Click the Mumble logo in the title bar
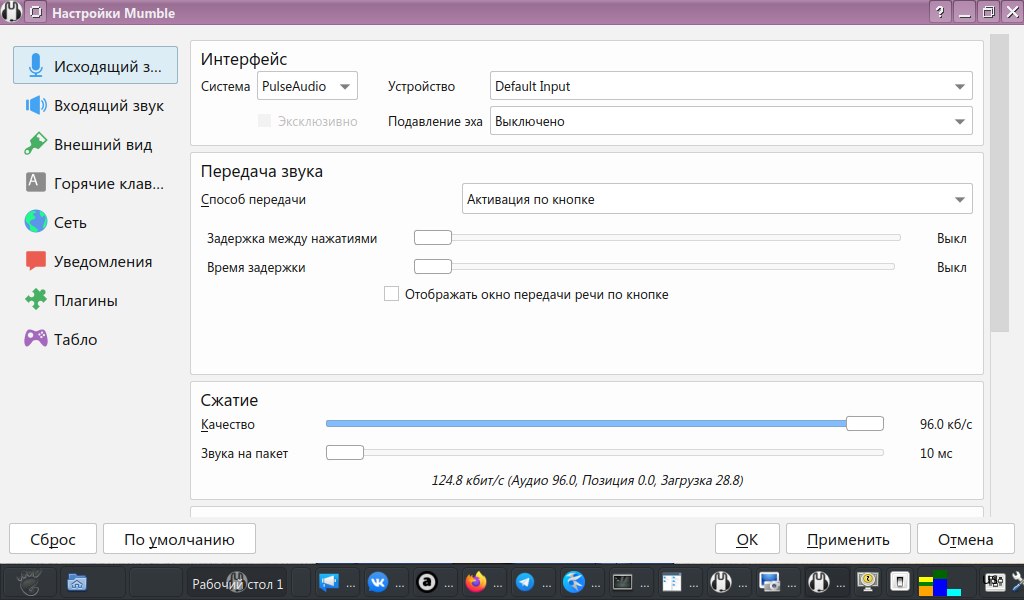Viewport: 1024px width, 600px height. (11, 12)
